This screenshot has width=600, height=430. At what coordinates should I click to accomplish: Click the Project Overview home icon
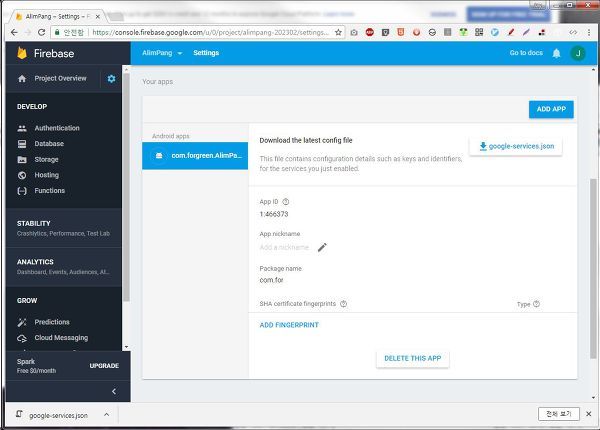pyautogui.click(x=22, y=79)
